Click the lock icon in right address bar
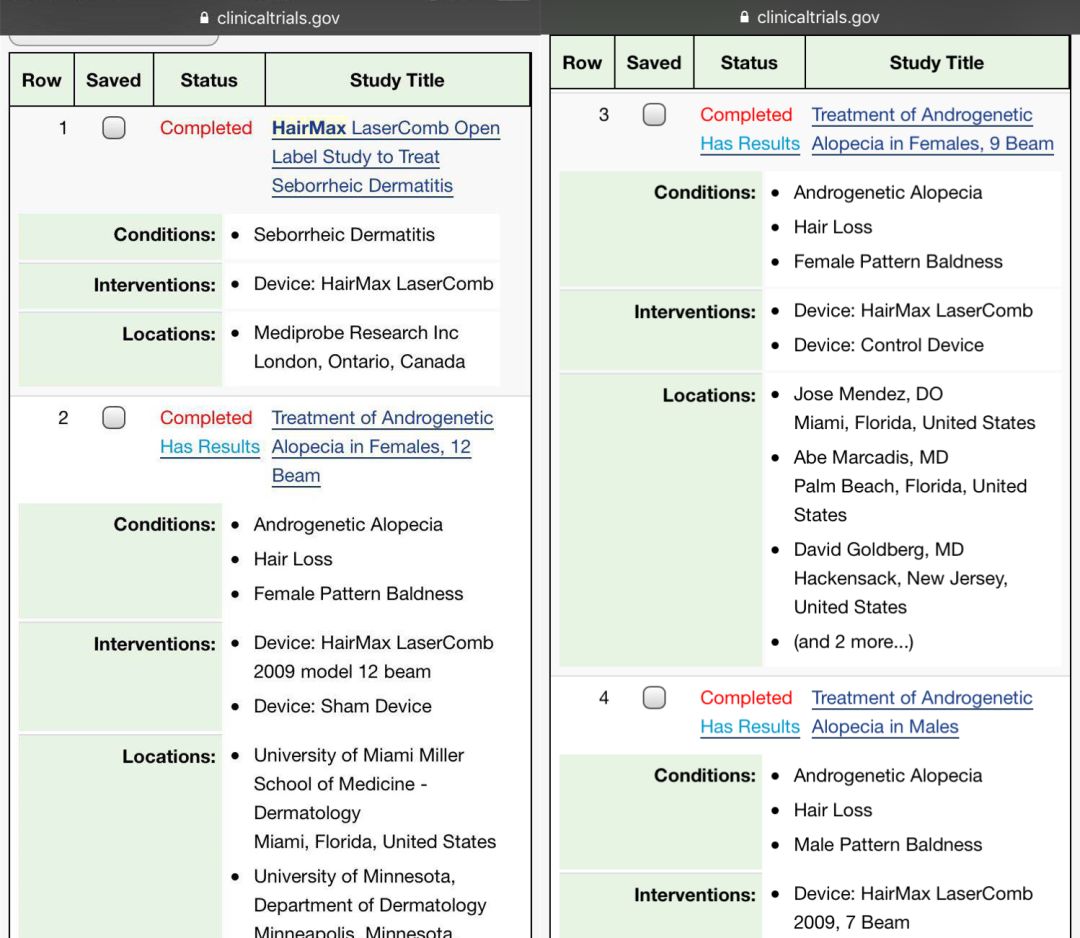1080x938 pixels. pos(744,17)
